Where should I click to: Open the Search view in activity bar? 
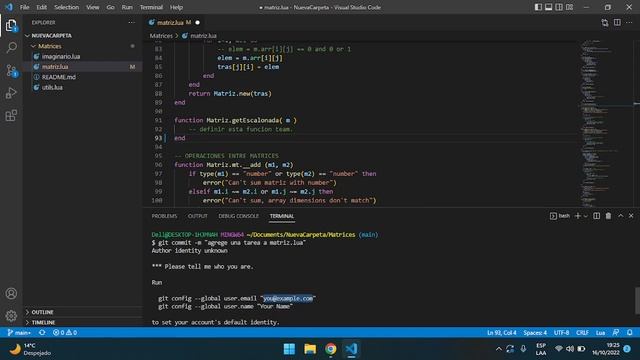pos(11,48)
